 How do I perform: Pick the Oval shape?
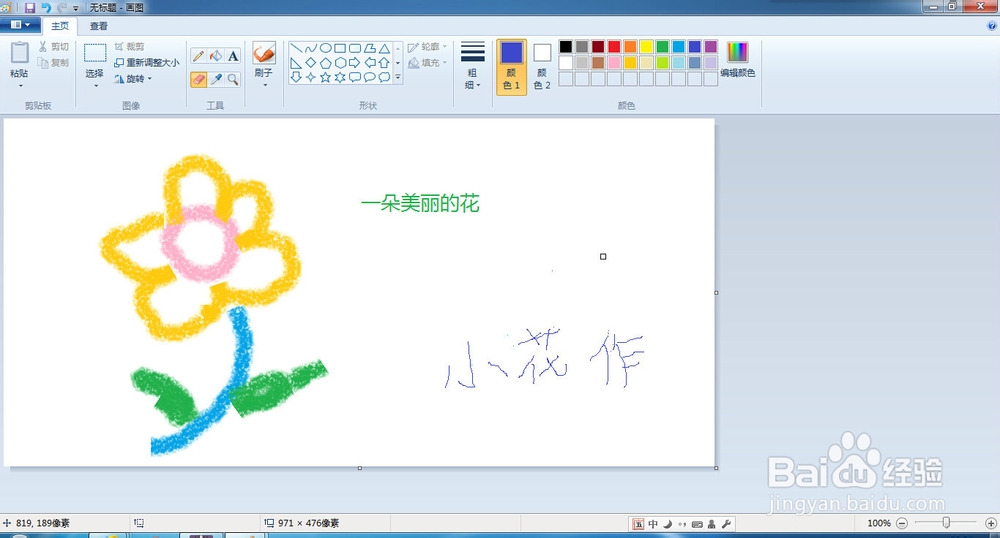click(x=325, y=48)
